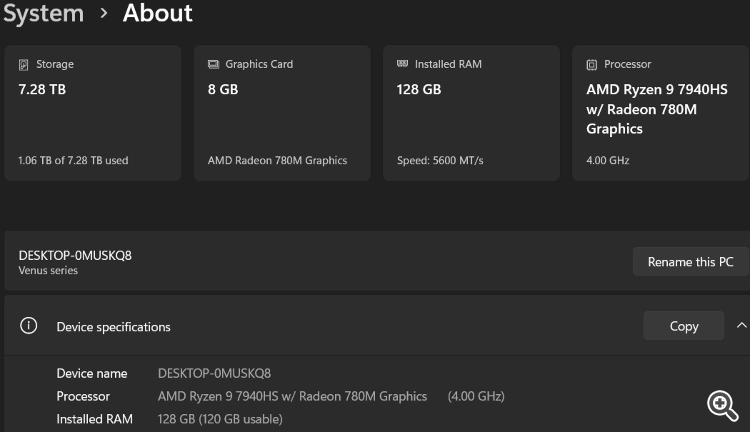Screen dimensions: 750x432
Task: Click the Processor chip icon
Action: coord(592,65)
